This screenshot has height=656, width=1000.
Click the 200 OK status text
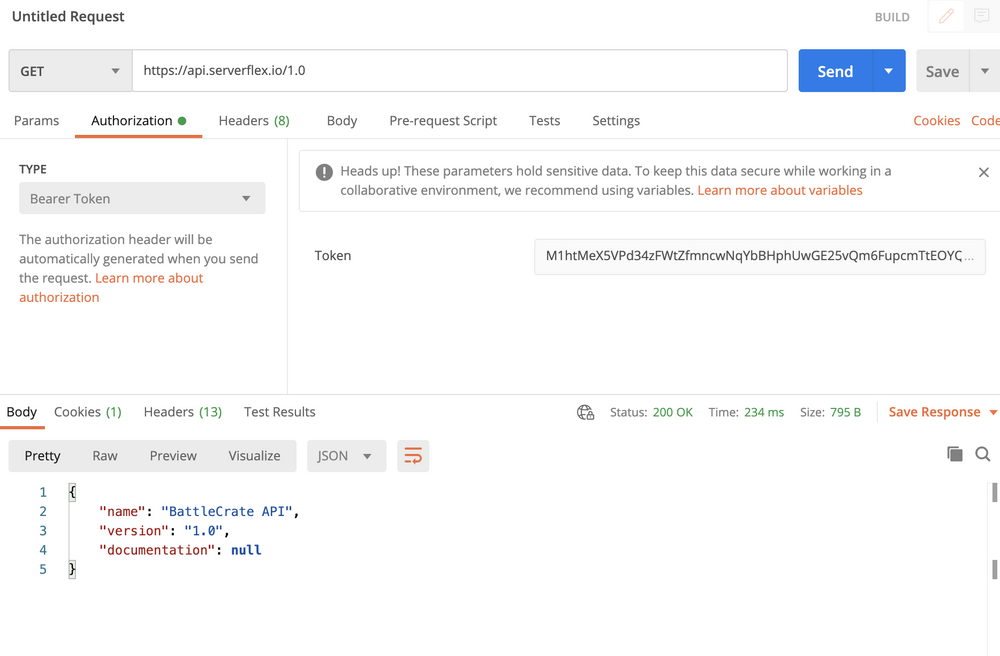click(672, 412)
